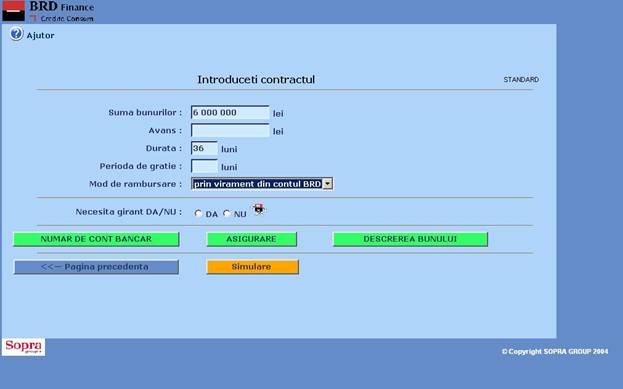The image size is (623, 389).
Task: Click the Ajutor text link
Action: tap(41, 36)
